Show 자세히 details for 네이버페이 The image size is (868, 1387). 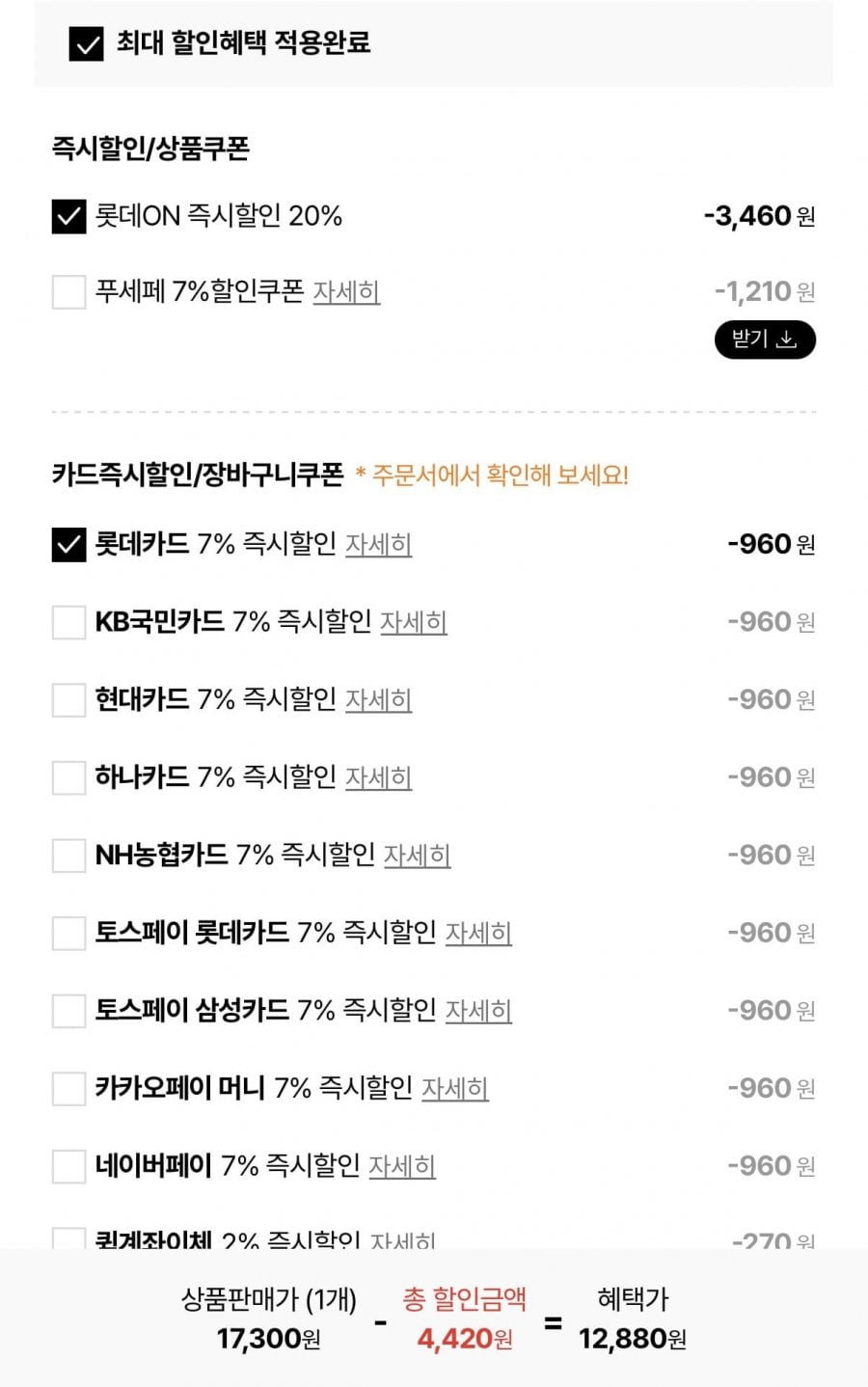pos(402,1166)
